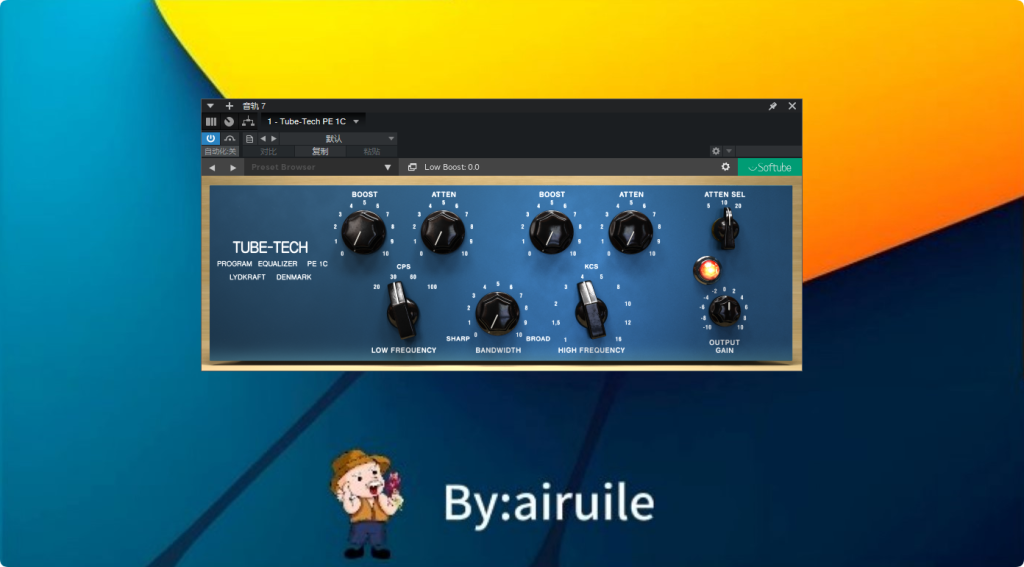
Task: Open the channel editor bars icon
Action: tap(211, 122)
